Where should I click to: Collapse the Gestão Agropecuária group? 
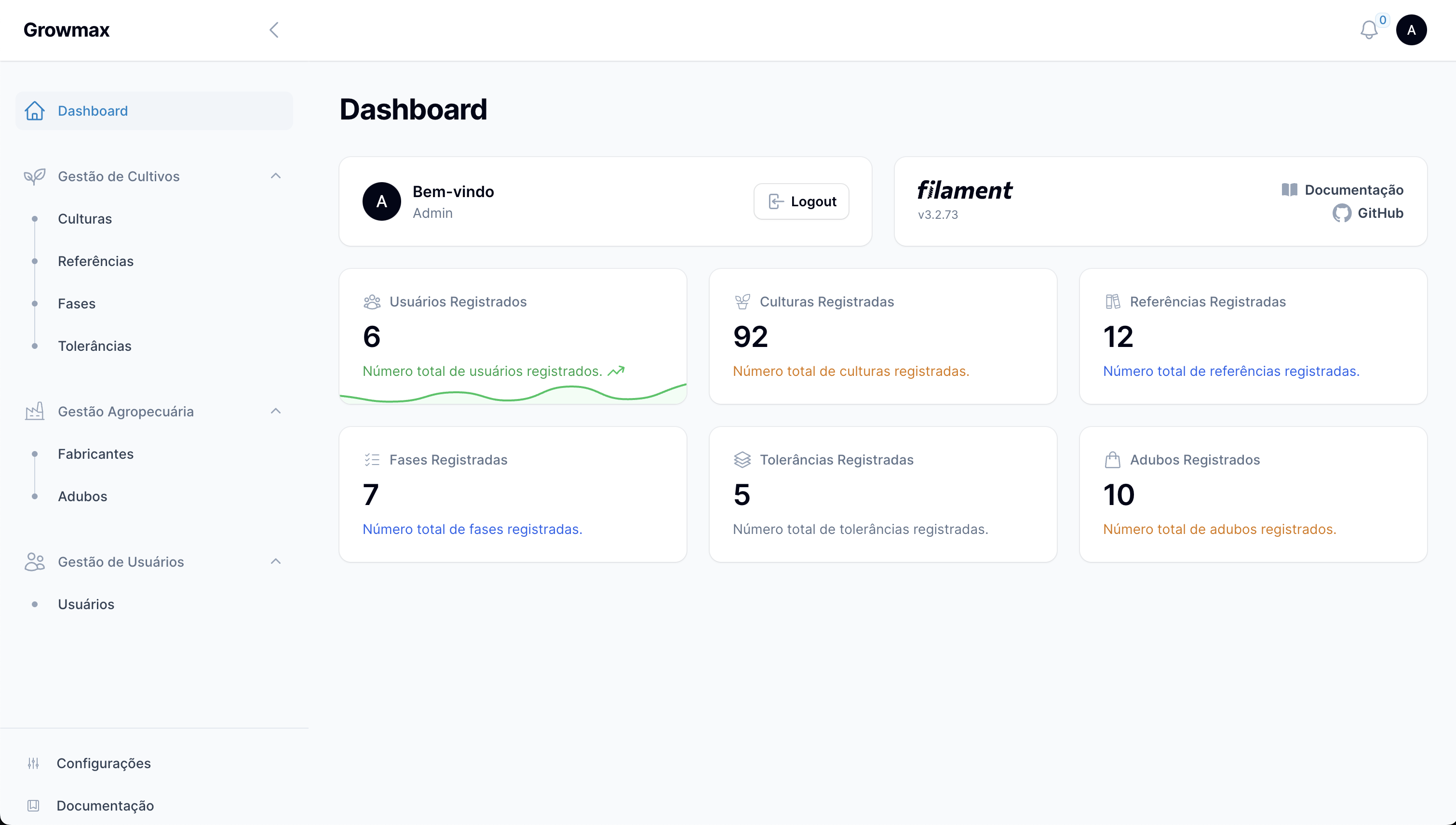click(275, 412)
